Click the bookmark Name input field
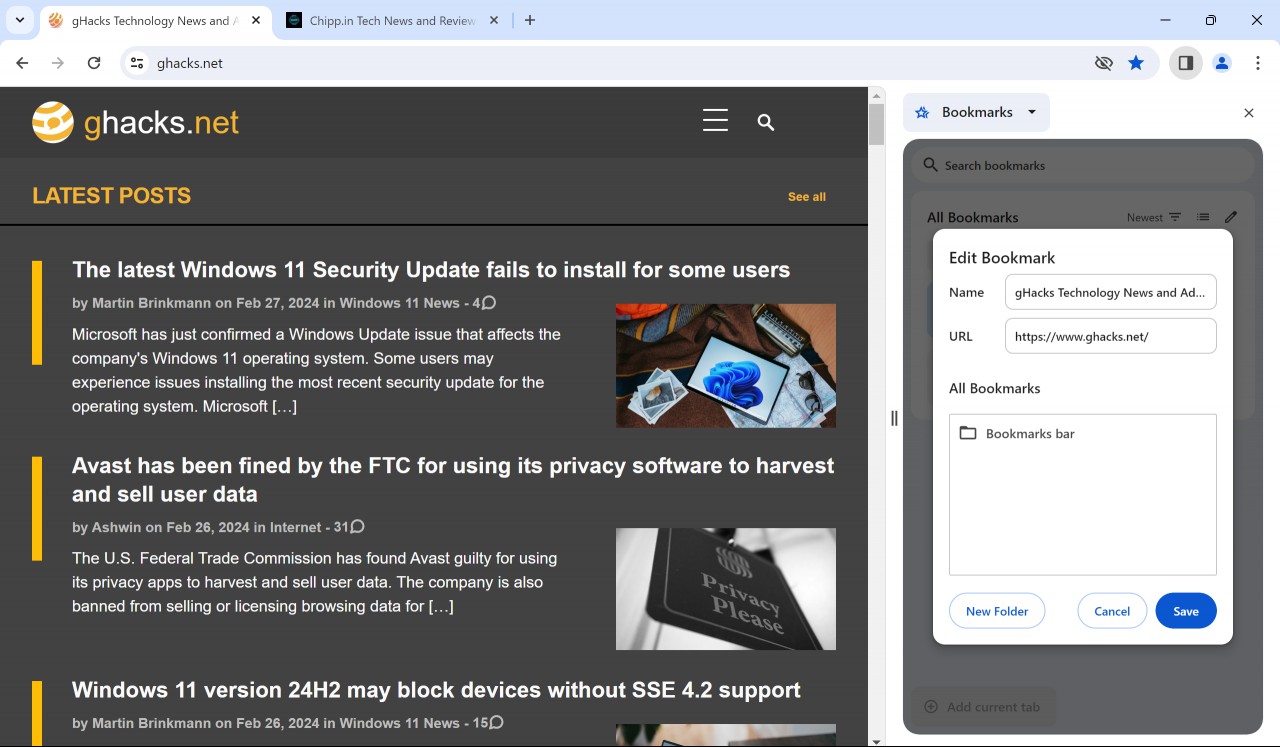 pyautogui.click(x=1110, y=293)
